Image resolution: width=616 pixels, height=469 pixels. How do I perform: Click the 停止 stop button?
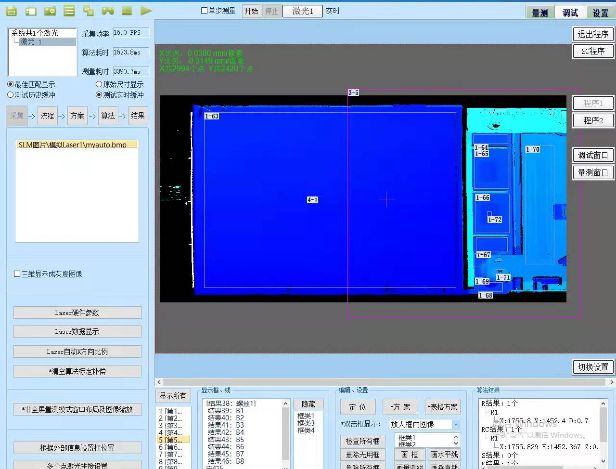click(x=271, y=11)
